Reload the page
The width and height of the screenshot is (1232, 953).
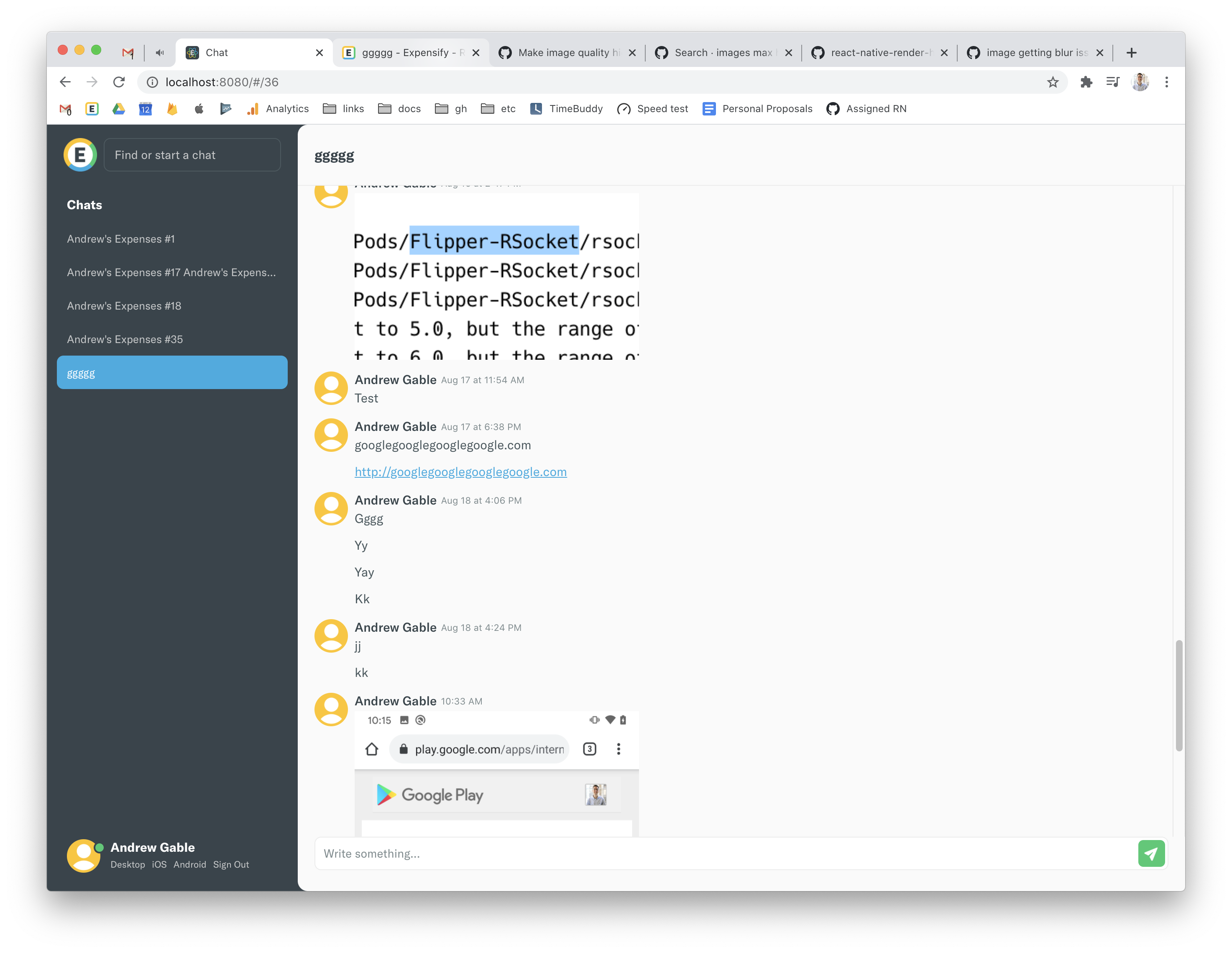click(x=118, y=82)
